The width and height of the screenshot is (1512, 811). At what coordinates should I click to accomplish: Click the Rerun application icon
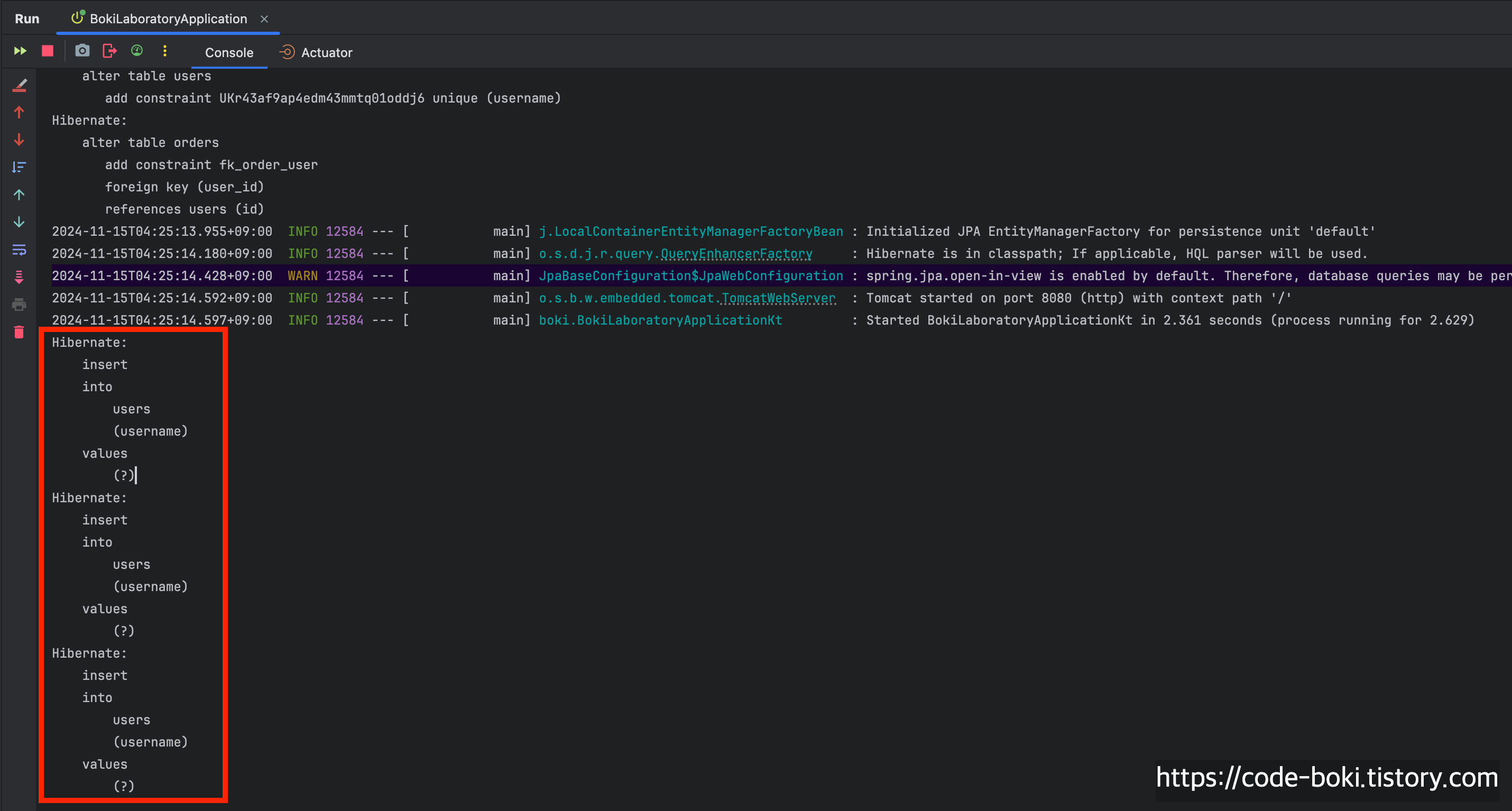click(x=20, y=51)
